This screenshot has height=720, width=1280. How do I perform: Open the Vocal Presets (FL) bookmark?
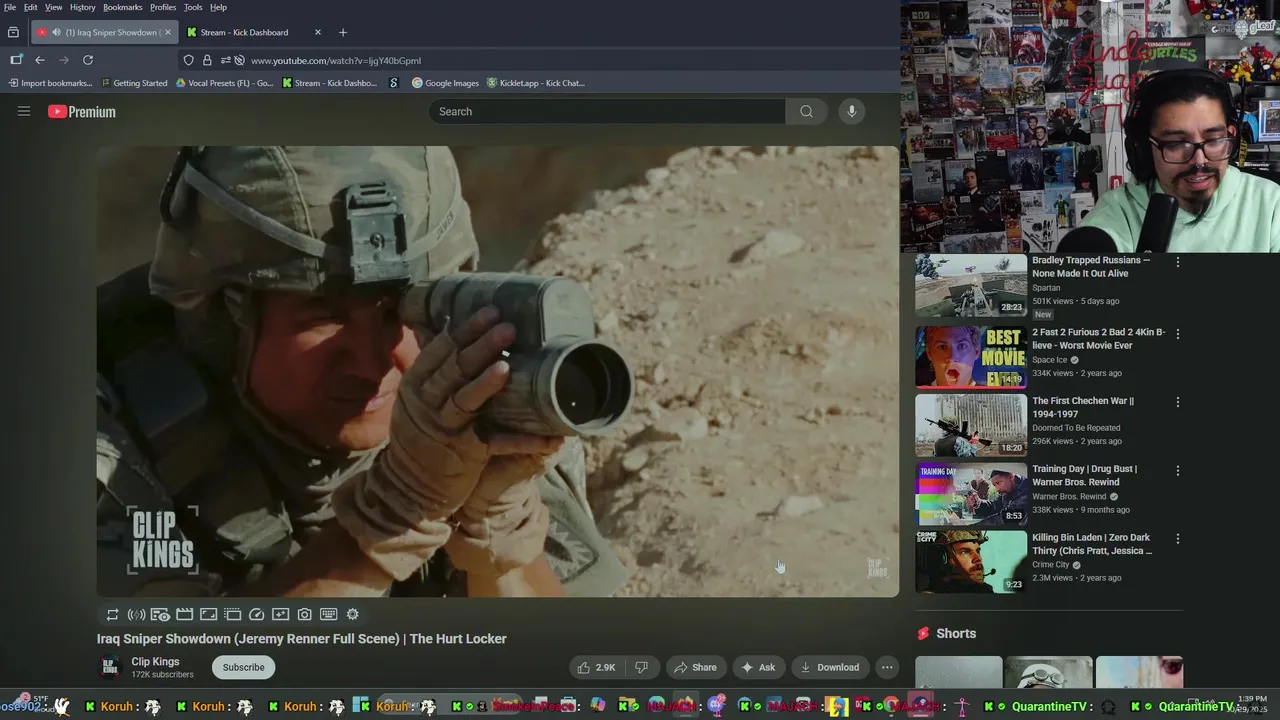click(x=224, y=83)
